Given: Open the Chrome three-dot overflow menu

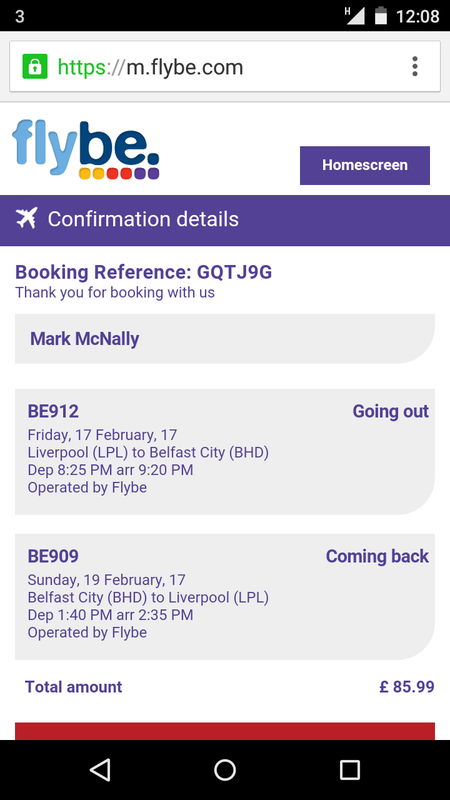Looking at the screenshot, I should coord(415,67).
